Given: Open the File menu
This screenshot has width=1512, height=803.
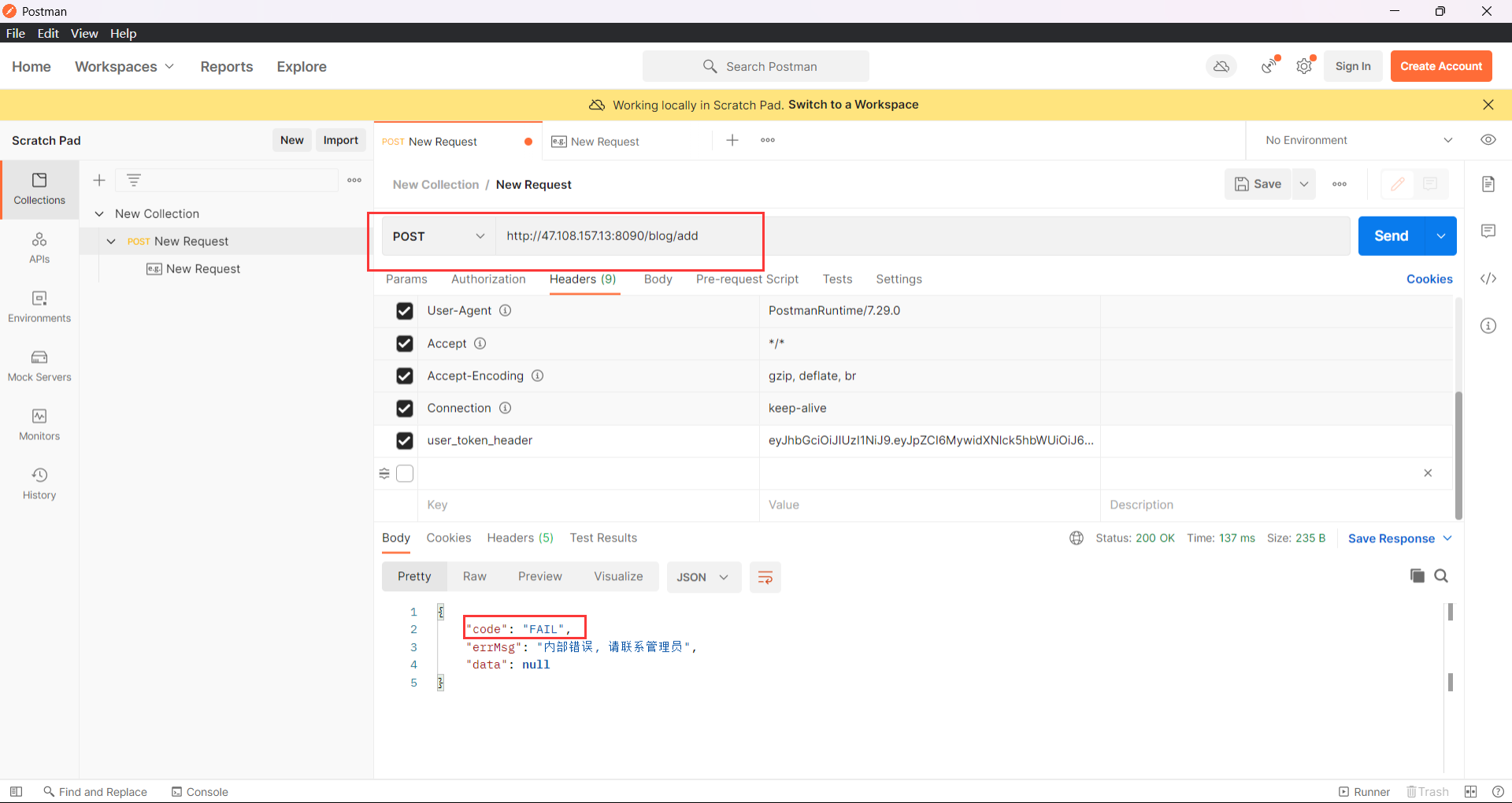Looking at the screenshot, I should 16,33.
